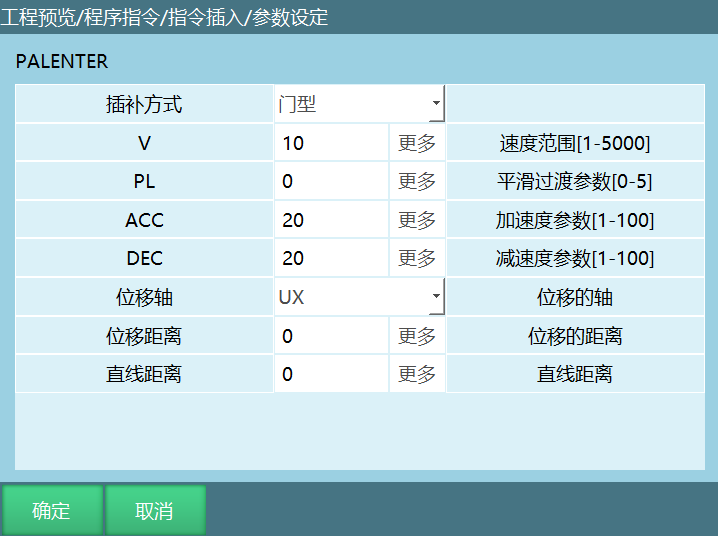Cancel with the 取消 button
Screen dimensions: 718x536
155,511
